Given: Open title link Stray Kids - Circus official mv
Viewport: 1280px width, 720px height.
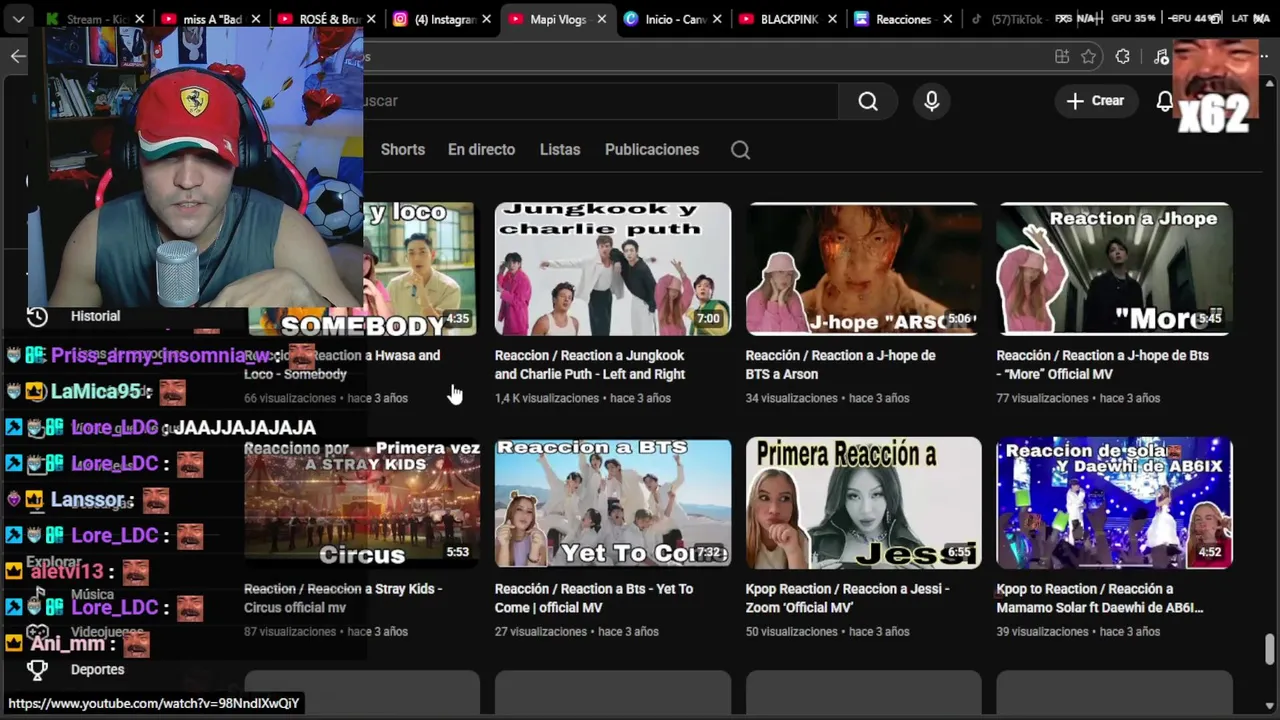Looking at the screenshot, I should tap(343, 598).
